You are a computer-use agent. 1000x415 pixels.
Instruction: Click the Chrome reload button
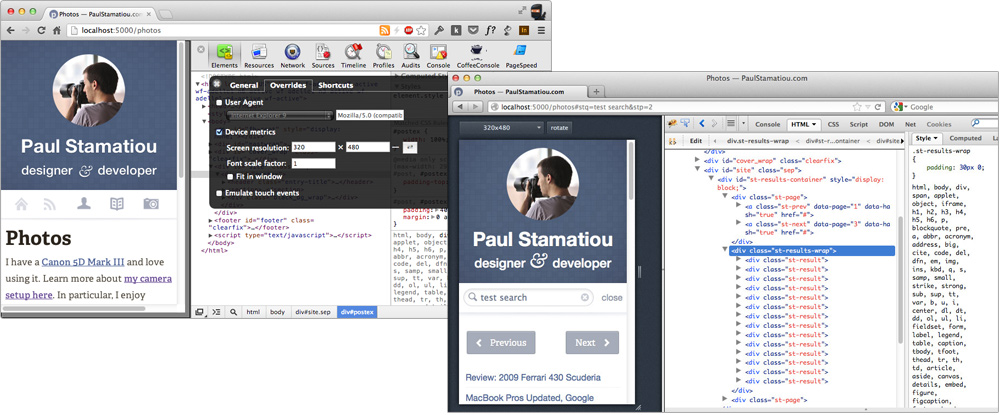point(41,30)
